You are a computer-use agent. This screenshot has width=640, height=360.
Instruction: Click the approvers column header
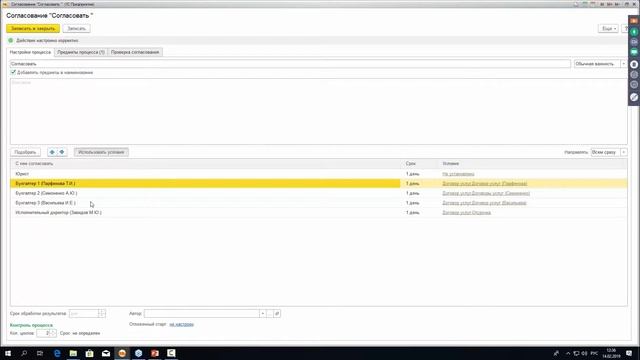(x=206, y=164)
